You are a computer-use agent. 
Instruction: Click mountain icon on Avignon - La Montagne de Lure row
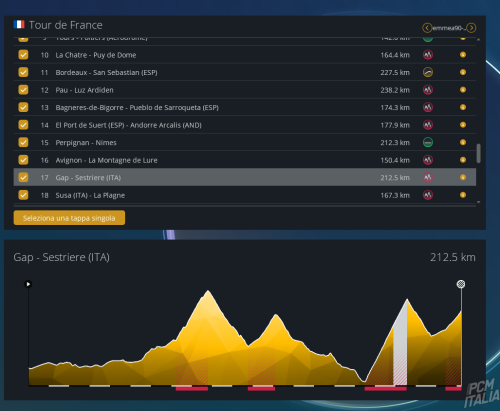[428, 160]
